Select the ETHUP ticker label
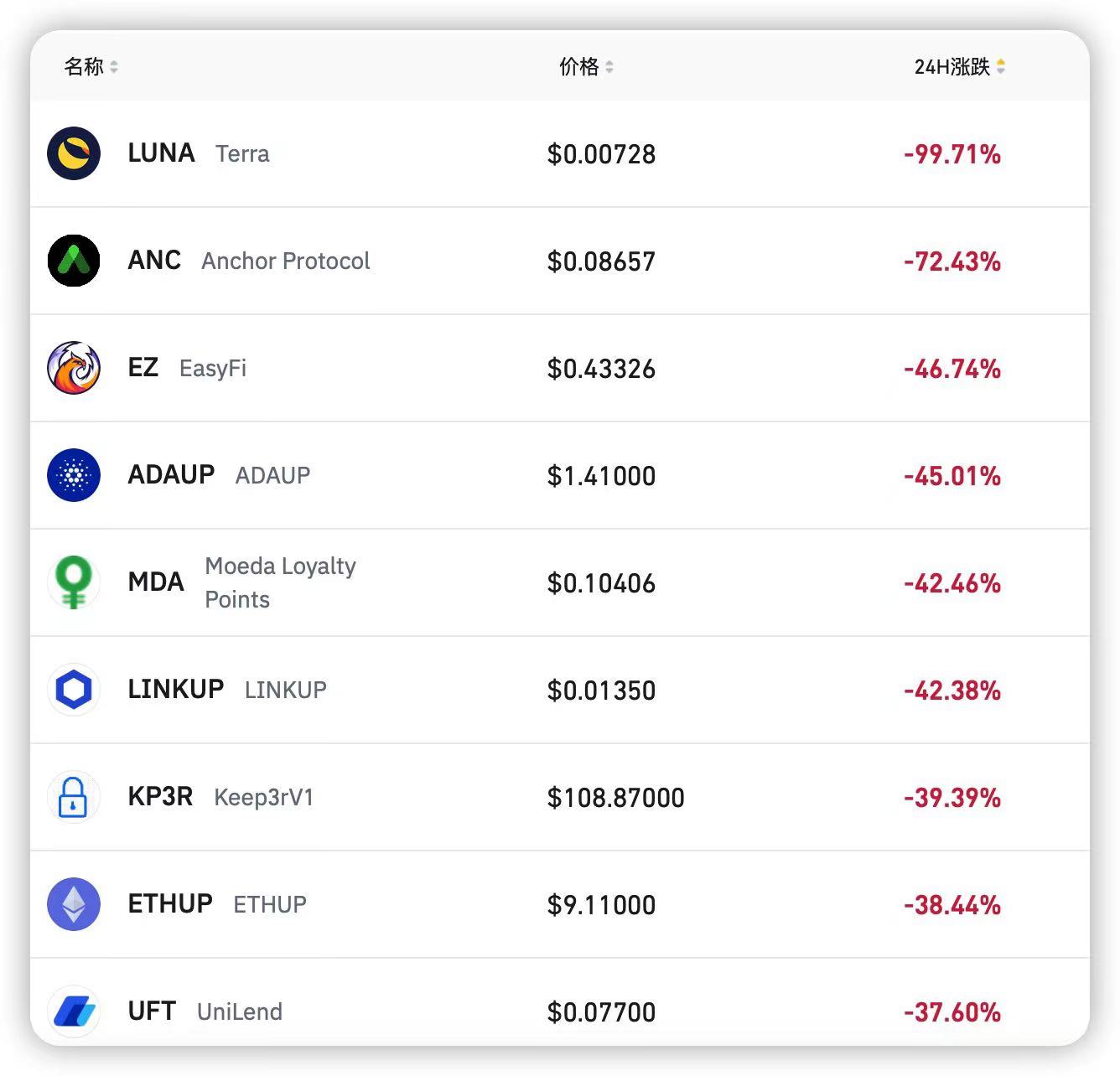 click(x=170, y=904)
